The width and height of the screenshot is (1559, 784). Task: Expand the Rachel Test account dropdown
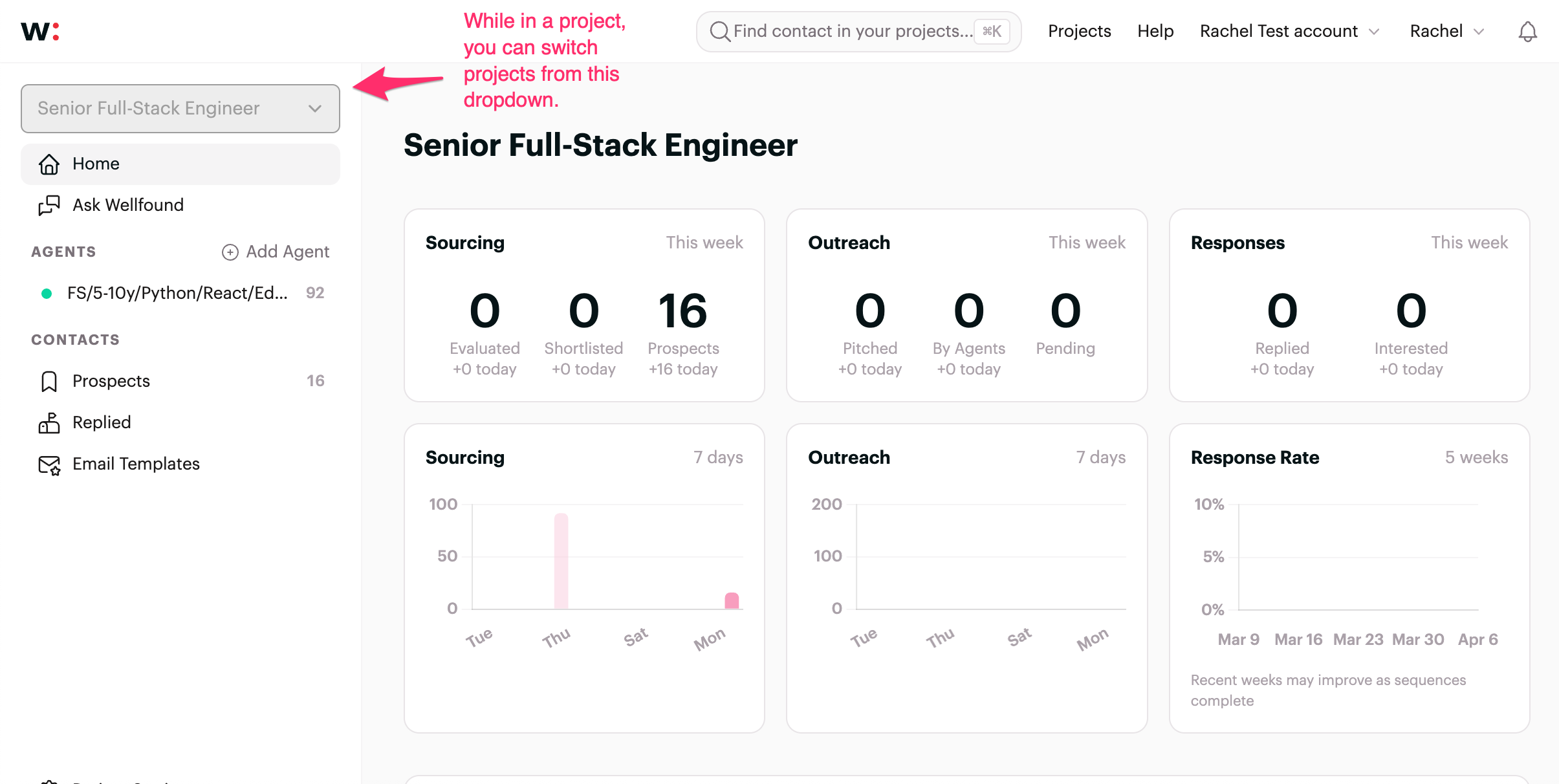[1290, 31]
